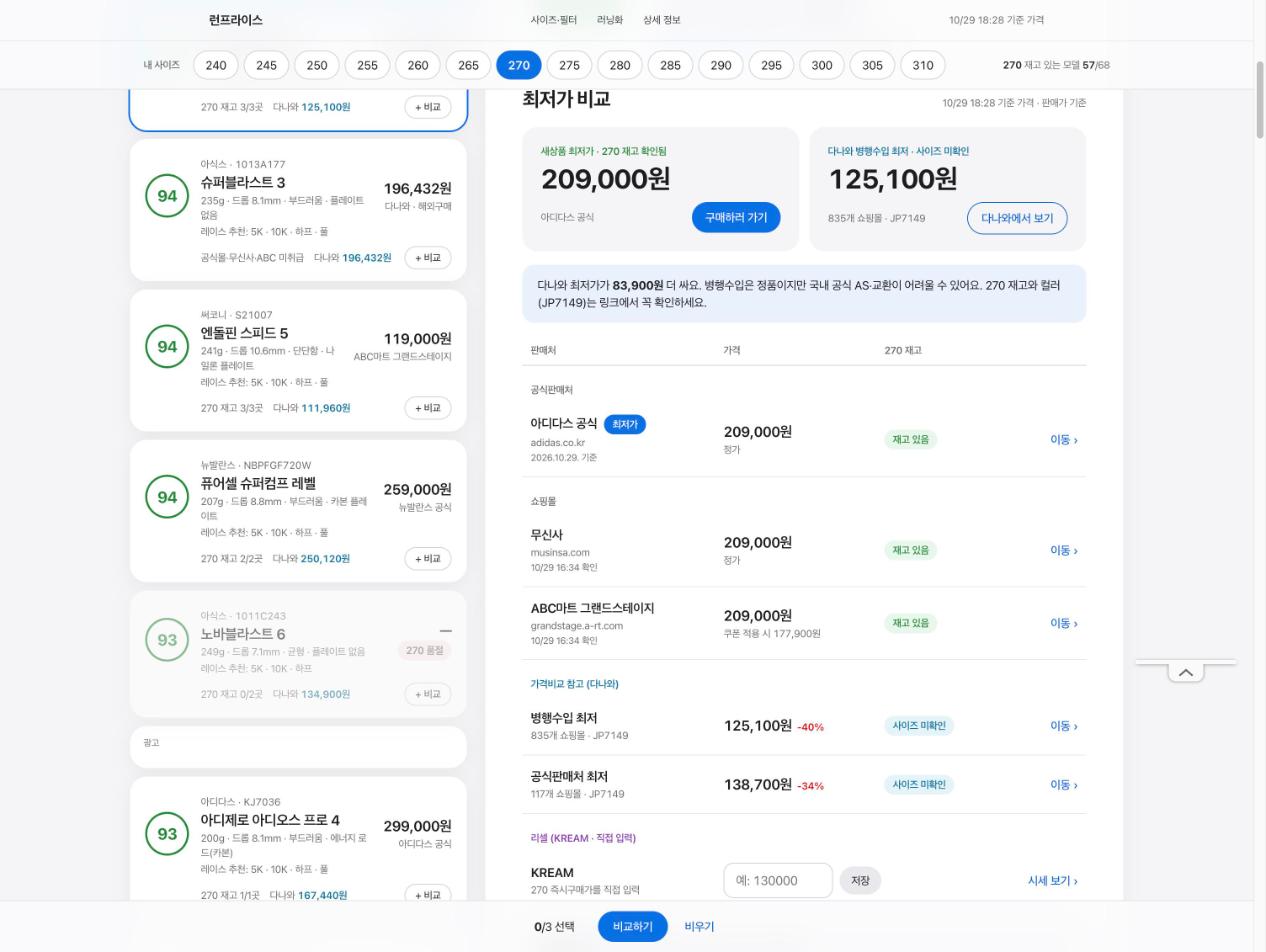Add top 125,100원 card to compare

click(428, 107)
